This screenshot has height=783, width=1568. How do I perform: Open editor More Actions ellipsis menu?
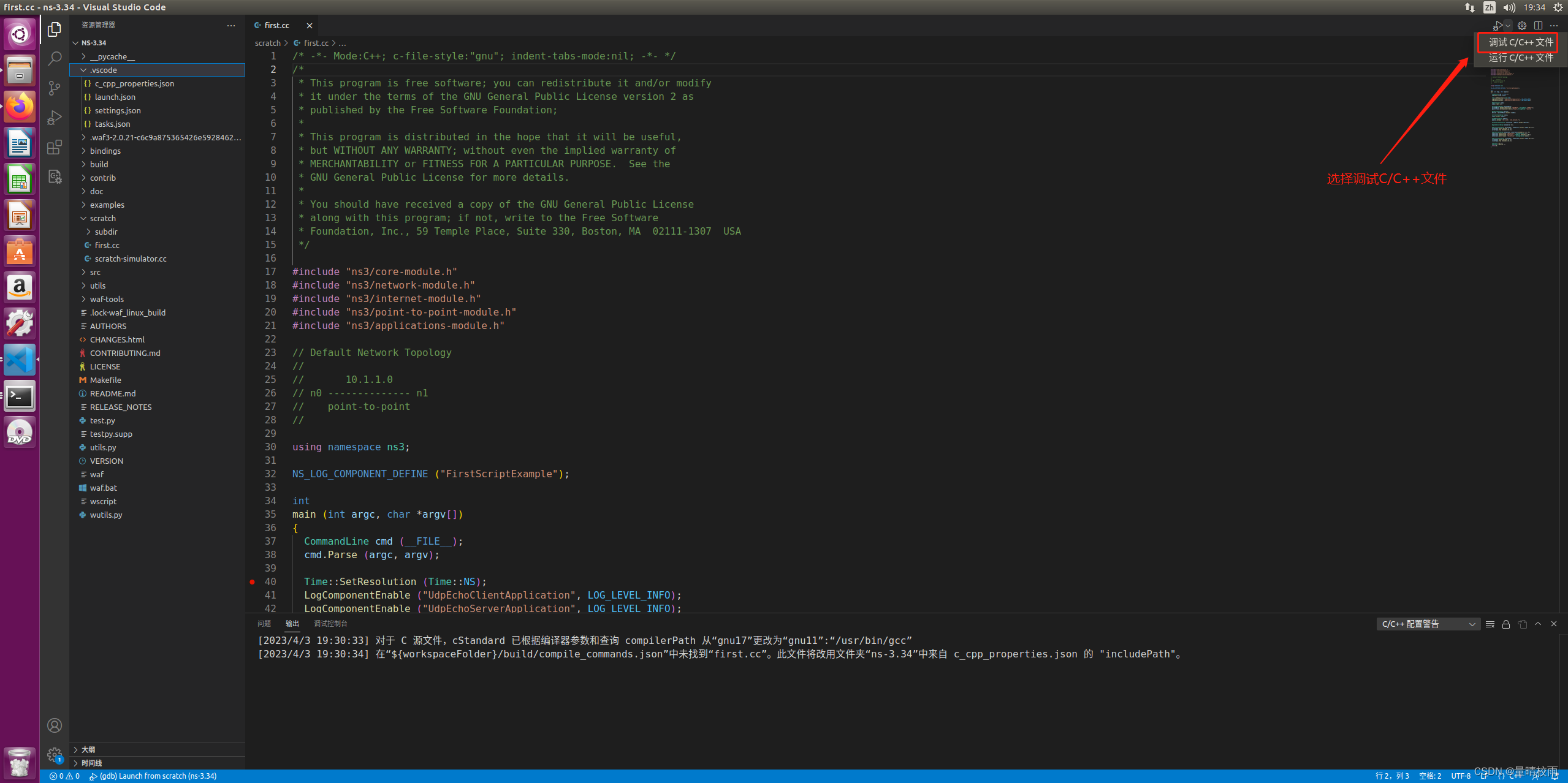(x=1554, y=26)
